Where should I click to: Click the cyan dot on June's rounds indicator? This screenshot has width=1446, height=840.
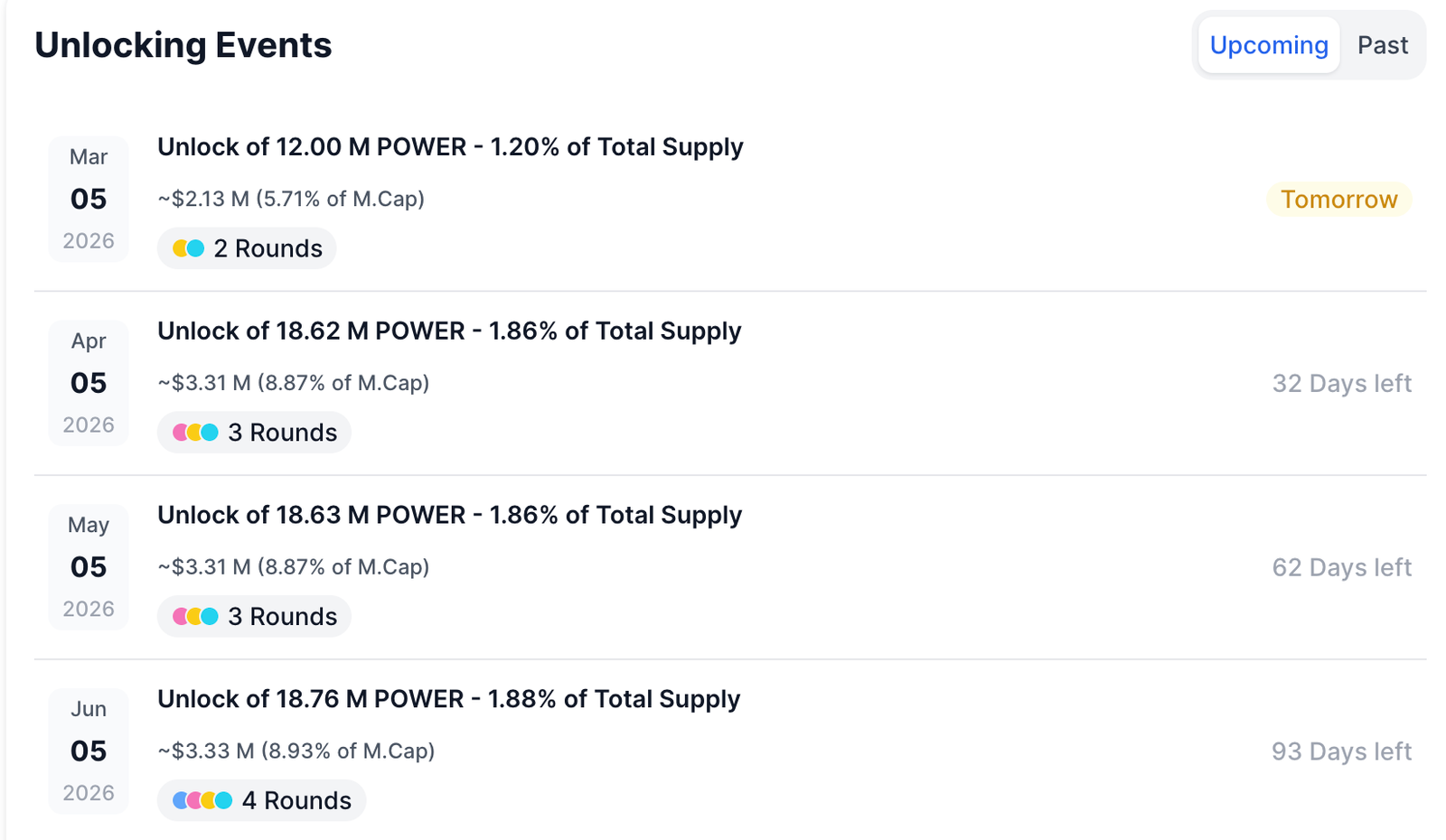(224, 799)
